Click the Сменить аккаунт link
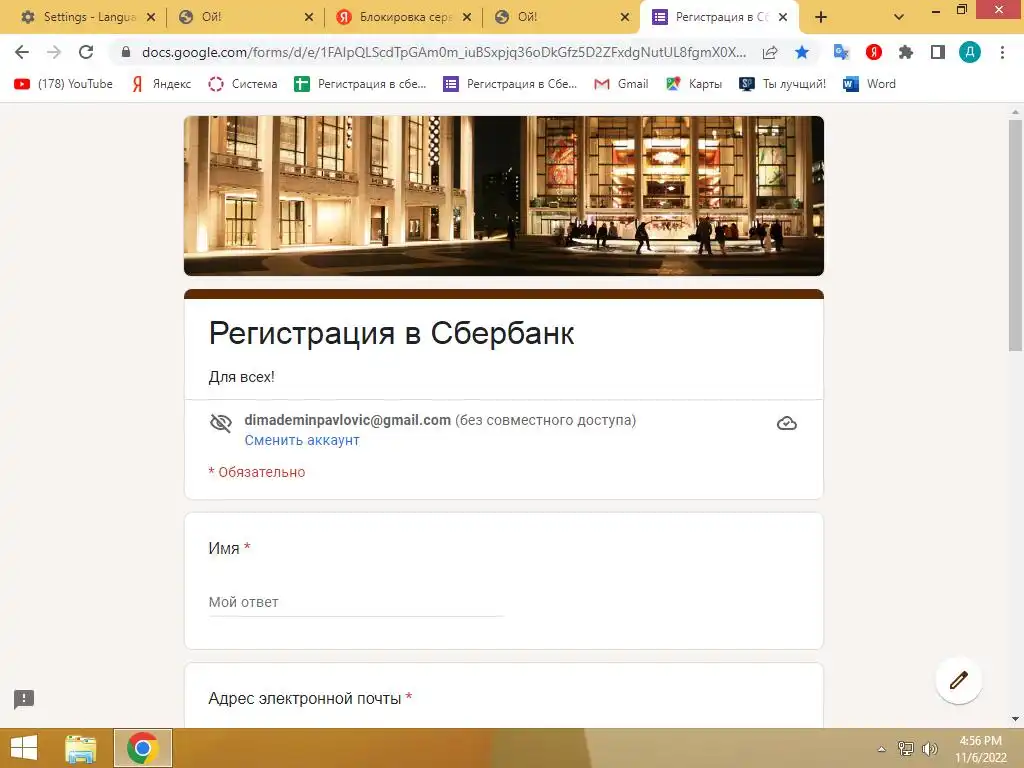 [302, 440]
